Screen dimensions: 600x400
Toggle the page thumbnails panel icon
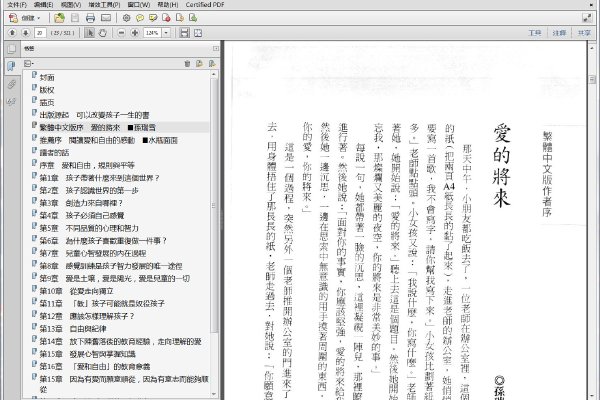[11, 49]
